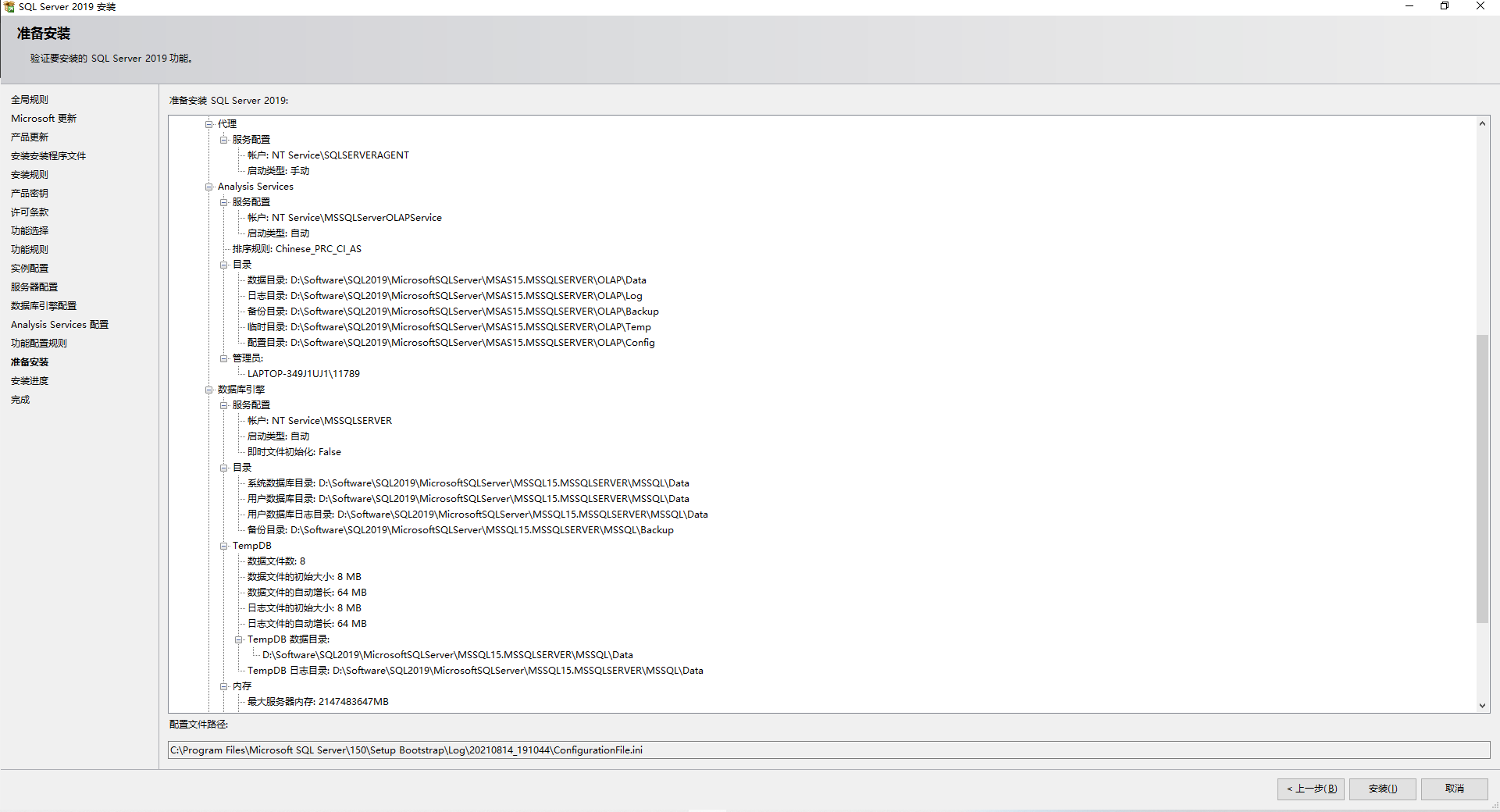This screenshot has height=812, width=1500.
Task: Collapse the TempDB tree node
Action: click(x=224, y=545)
